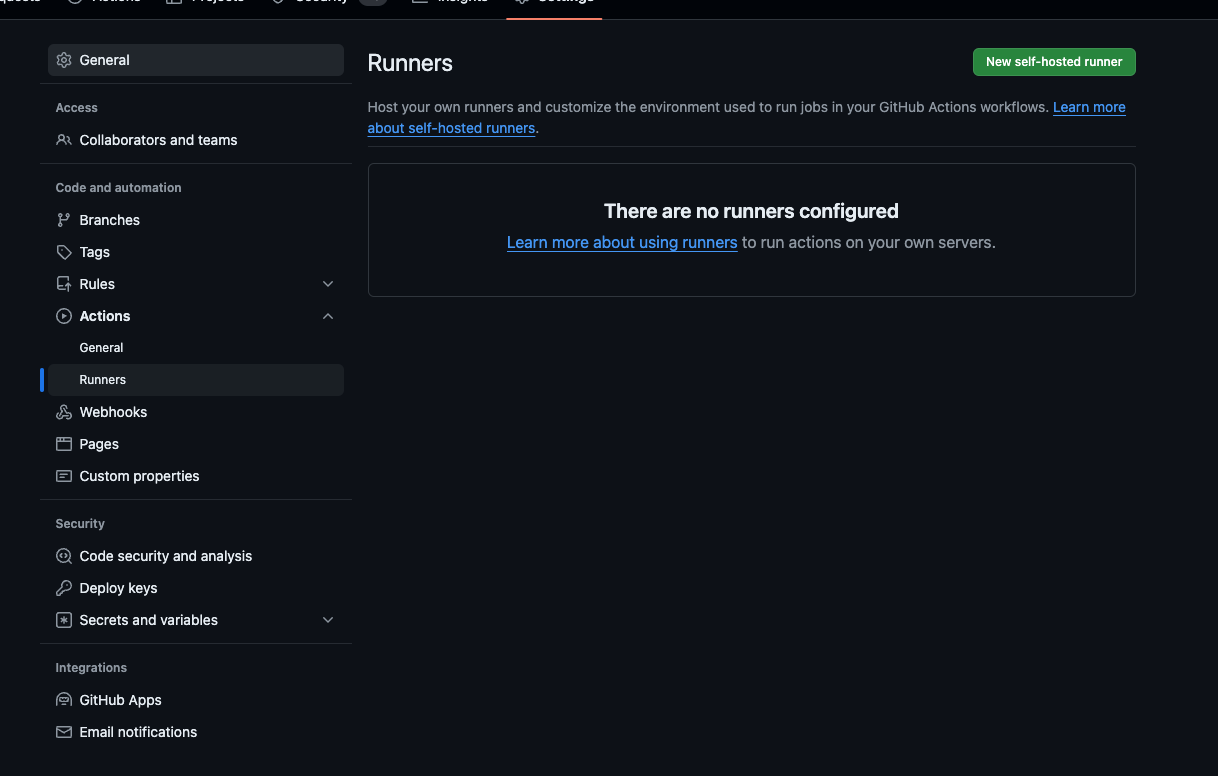Open Deploy keys settings
Viewport: 1218px width, 776px height.
pyautogui.click(x=196, y=588)
